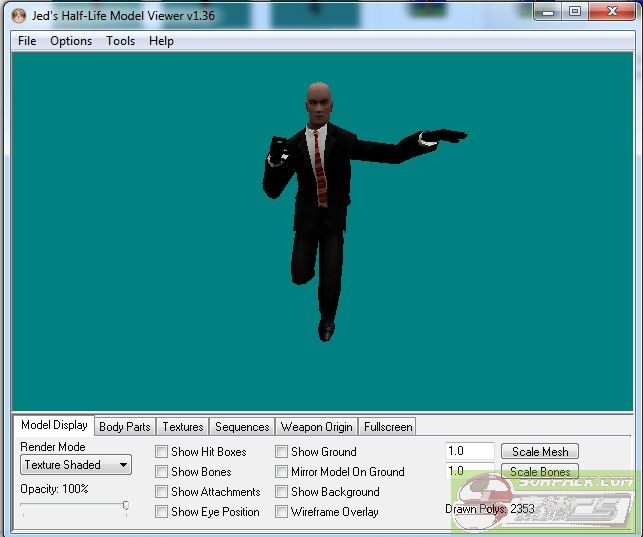
Task: Switch to the Sequences tab
Action: pos(242,427)
